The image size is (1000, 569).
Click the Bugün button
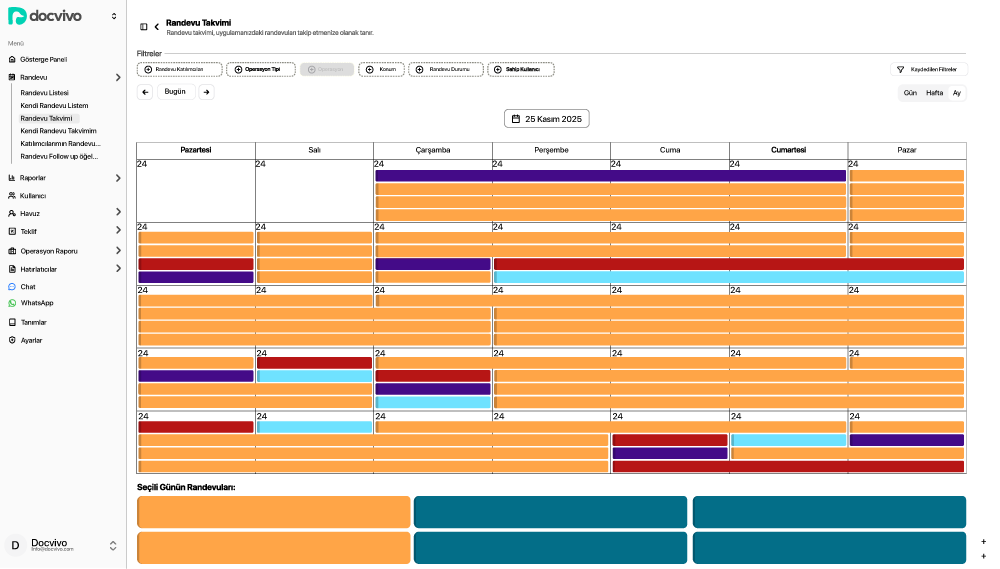175,92
